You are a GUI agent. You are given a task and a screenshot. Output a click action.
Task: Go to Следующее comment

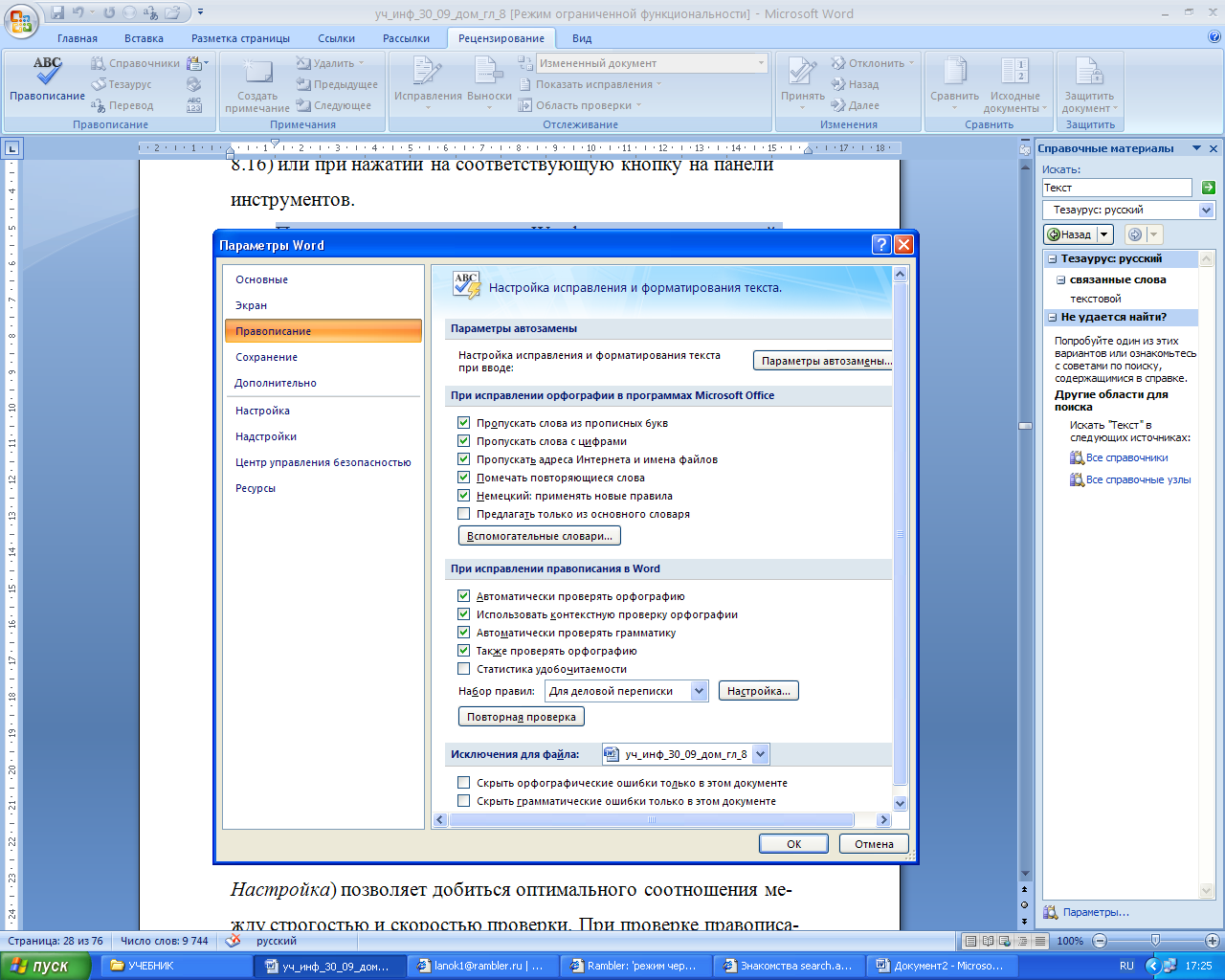pyautogui.click(x=333, y=105)
